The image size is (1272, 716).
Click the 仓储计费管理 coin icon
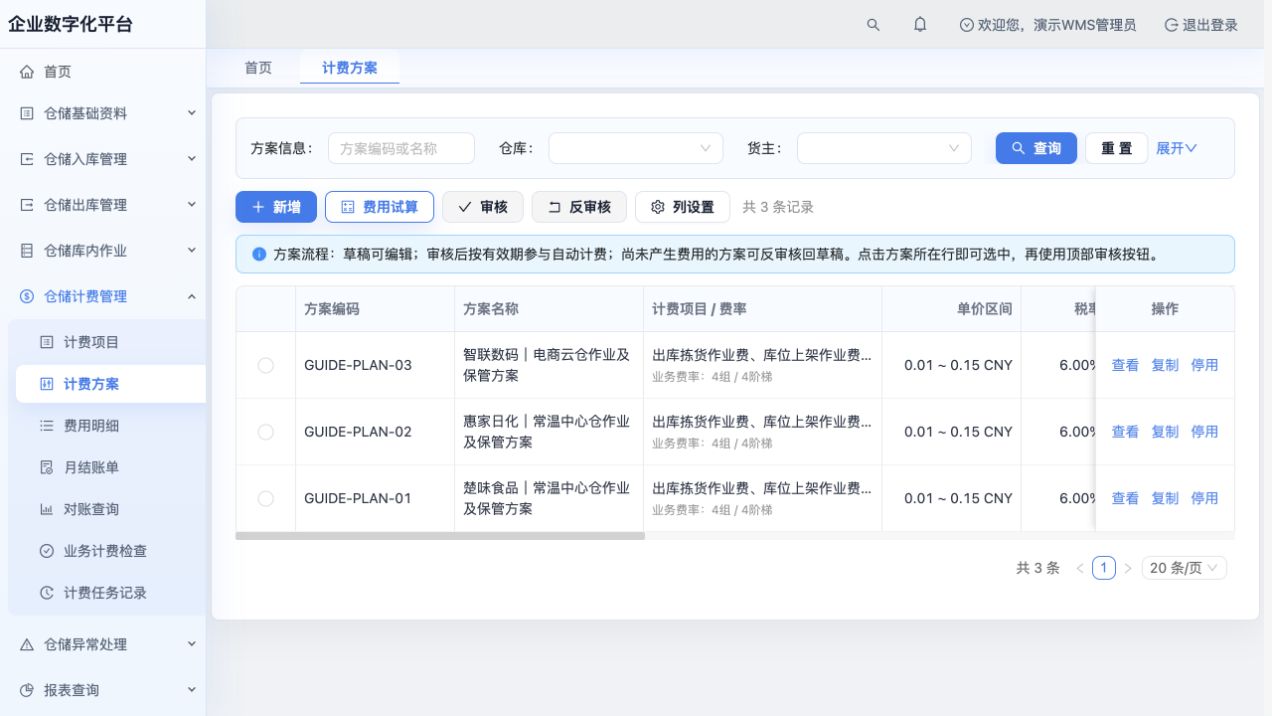(27, 297)
